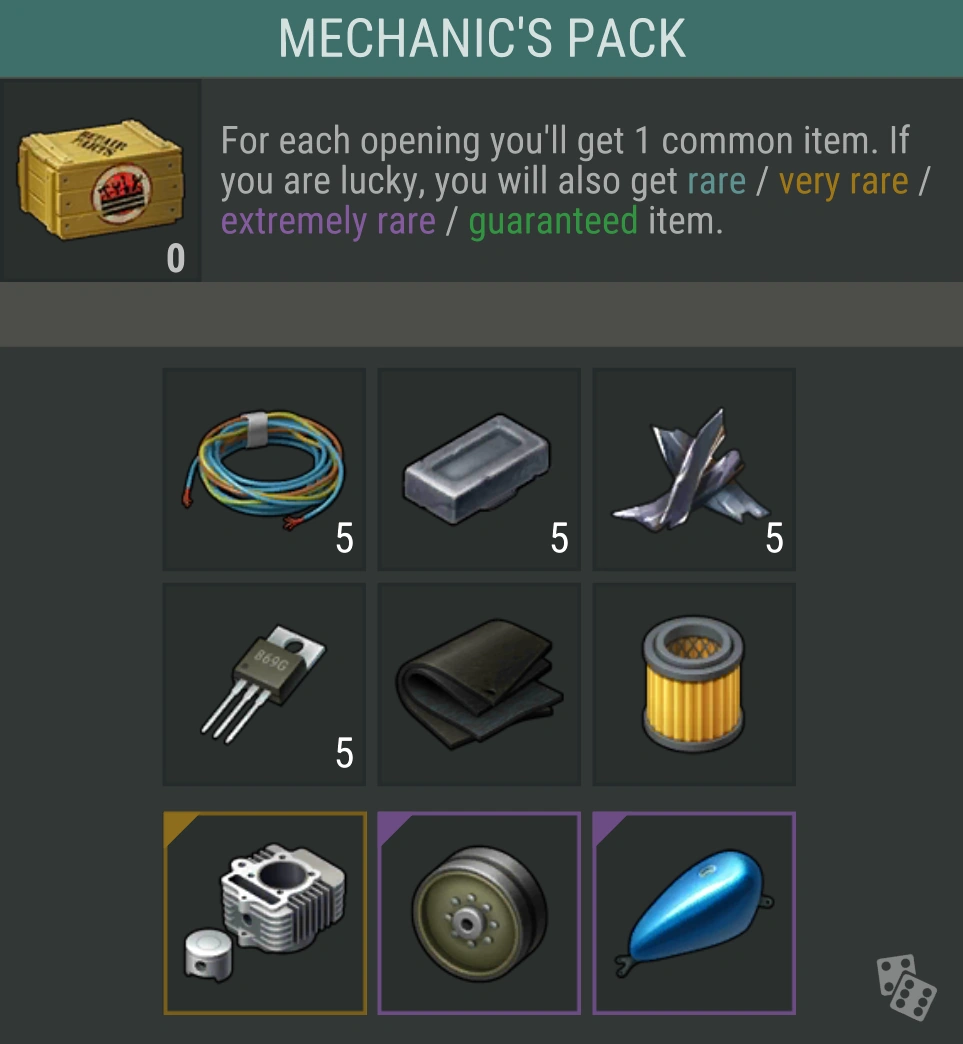Tap the purple corner marker on gas tank slot
The width and height of the screenshot is (963, 1044).
607,826
